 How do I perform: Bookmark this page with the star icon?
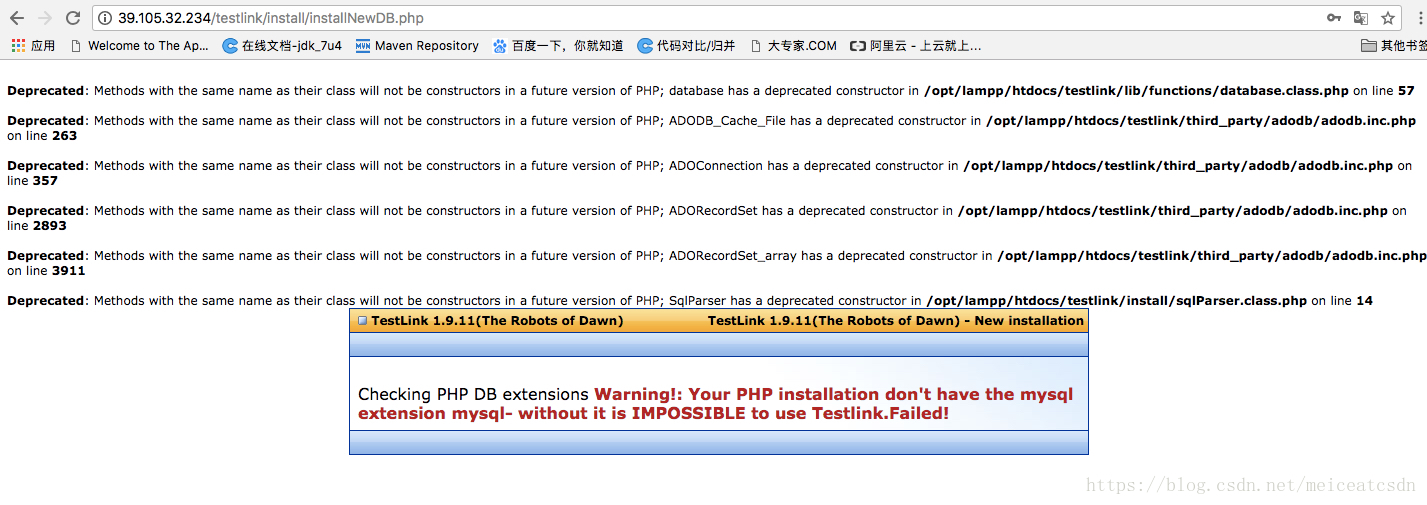[1388, 18]
